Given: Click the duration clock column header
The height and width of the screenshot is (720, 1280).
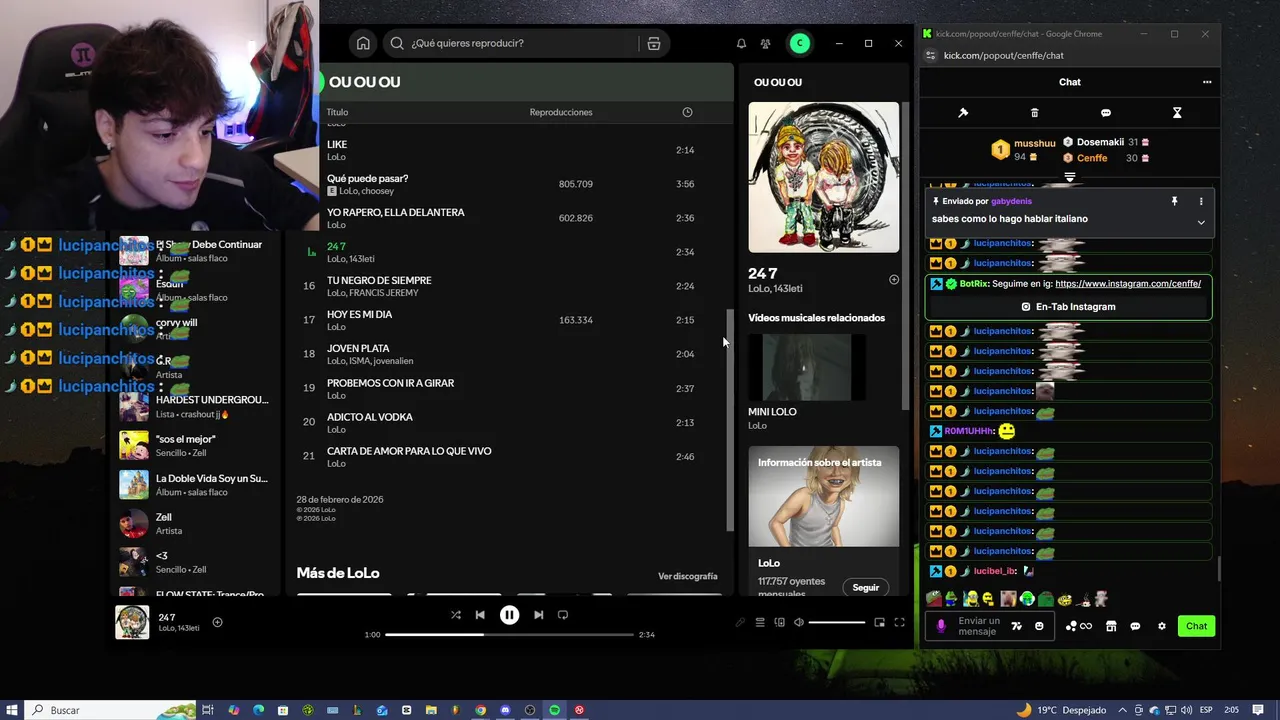Looking at the screenshot, I should [687, 112].
